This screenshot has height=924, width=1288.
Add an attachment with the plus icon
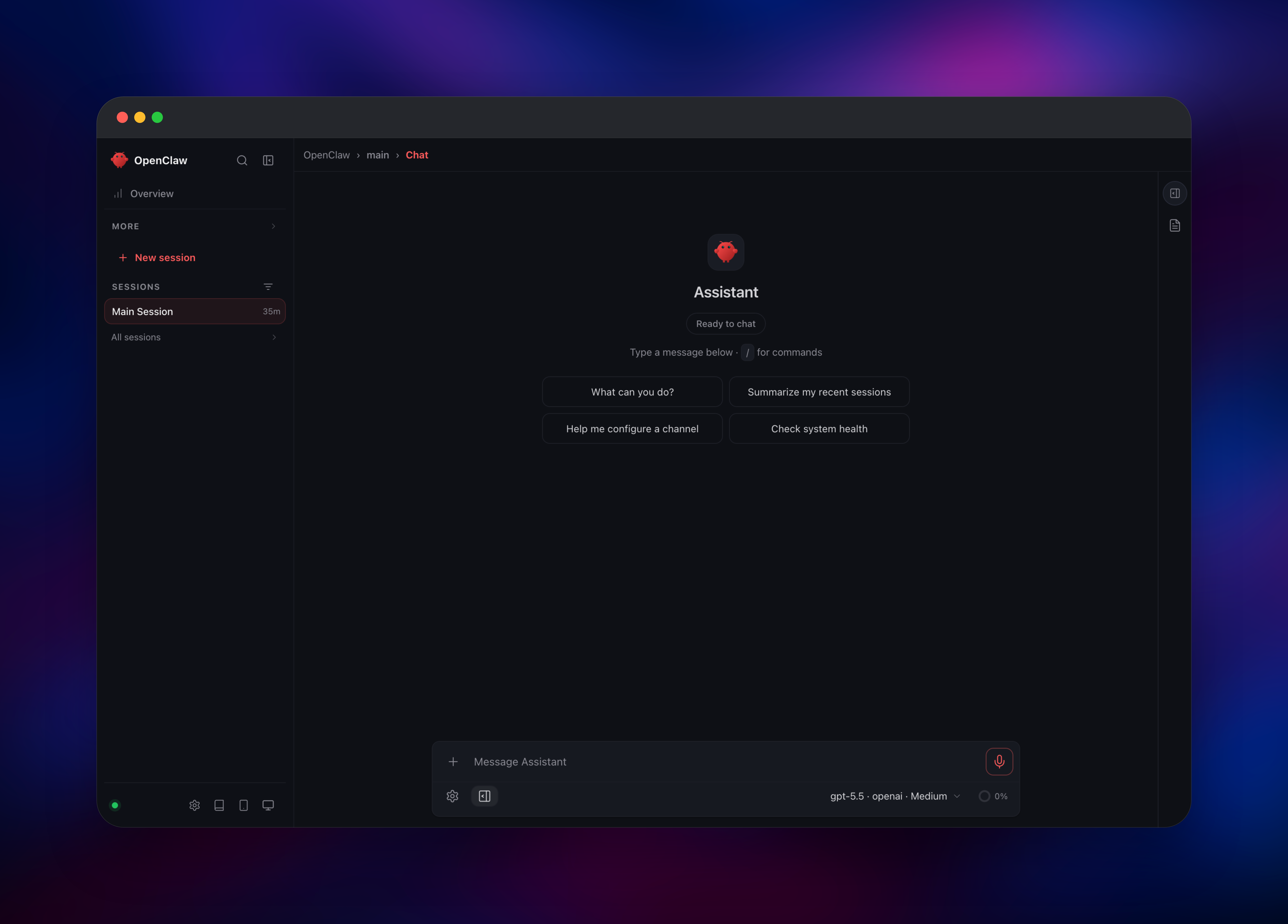click(453, 762)
